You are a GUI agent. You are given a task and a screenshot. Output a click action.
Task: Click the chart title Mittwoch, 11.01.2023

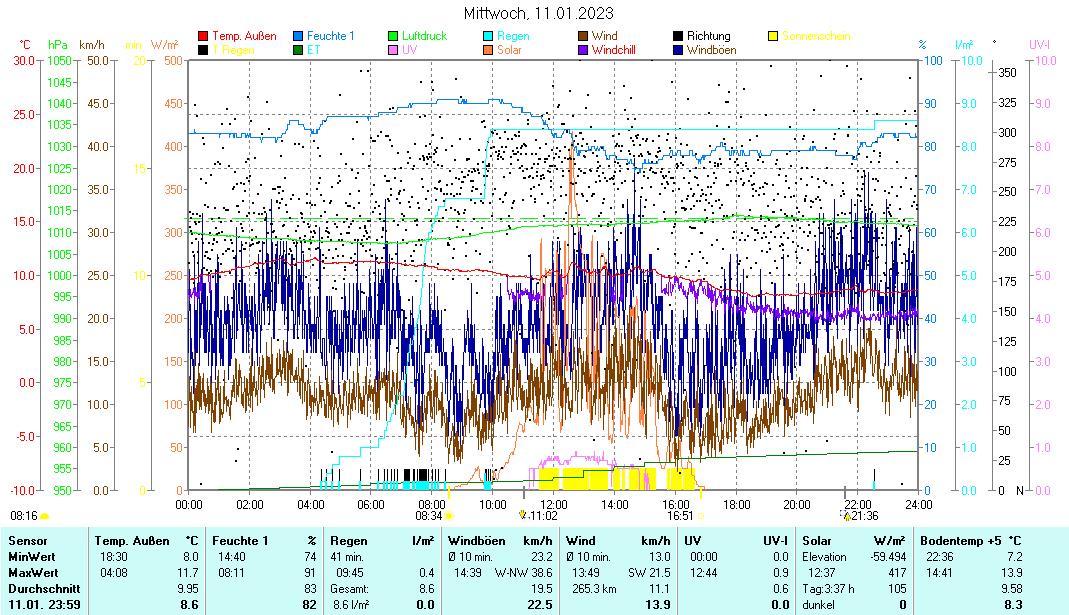539,13
